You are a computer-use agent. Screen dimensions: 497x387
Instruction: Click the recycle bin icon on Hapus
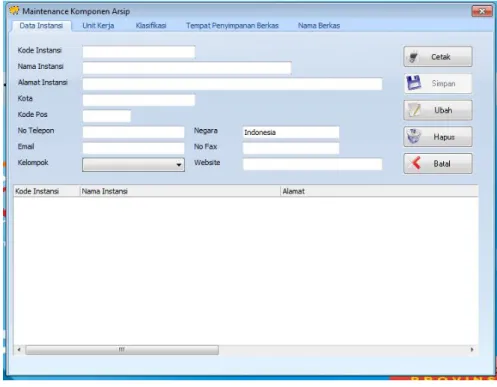point(414,136)
